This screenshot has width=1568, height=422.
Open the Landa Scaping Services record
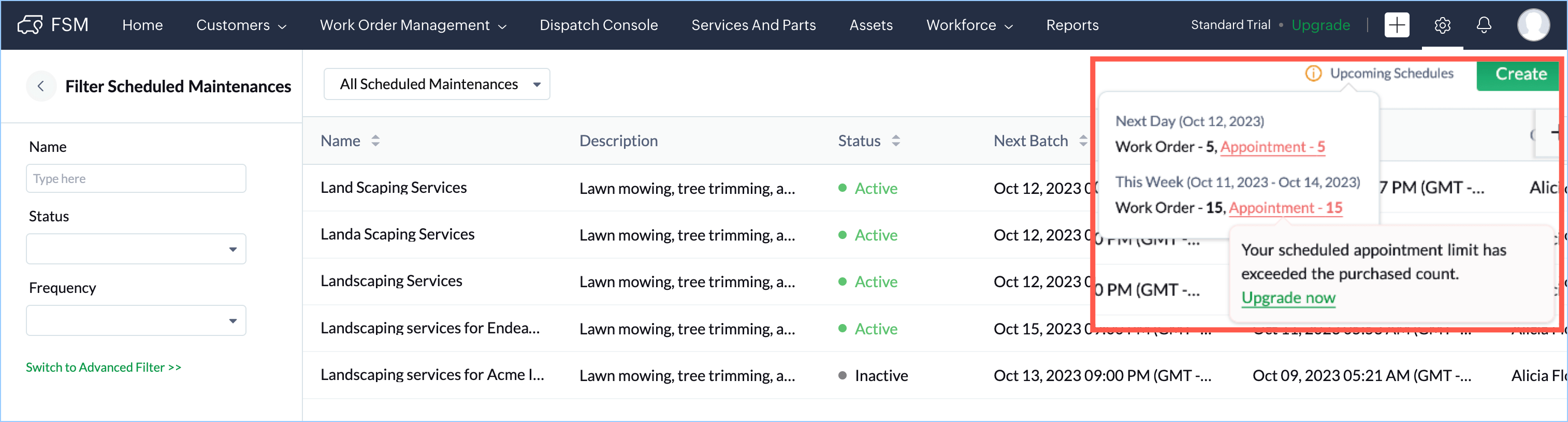(x=398, y=234)
